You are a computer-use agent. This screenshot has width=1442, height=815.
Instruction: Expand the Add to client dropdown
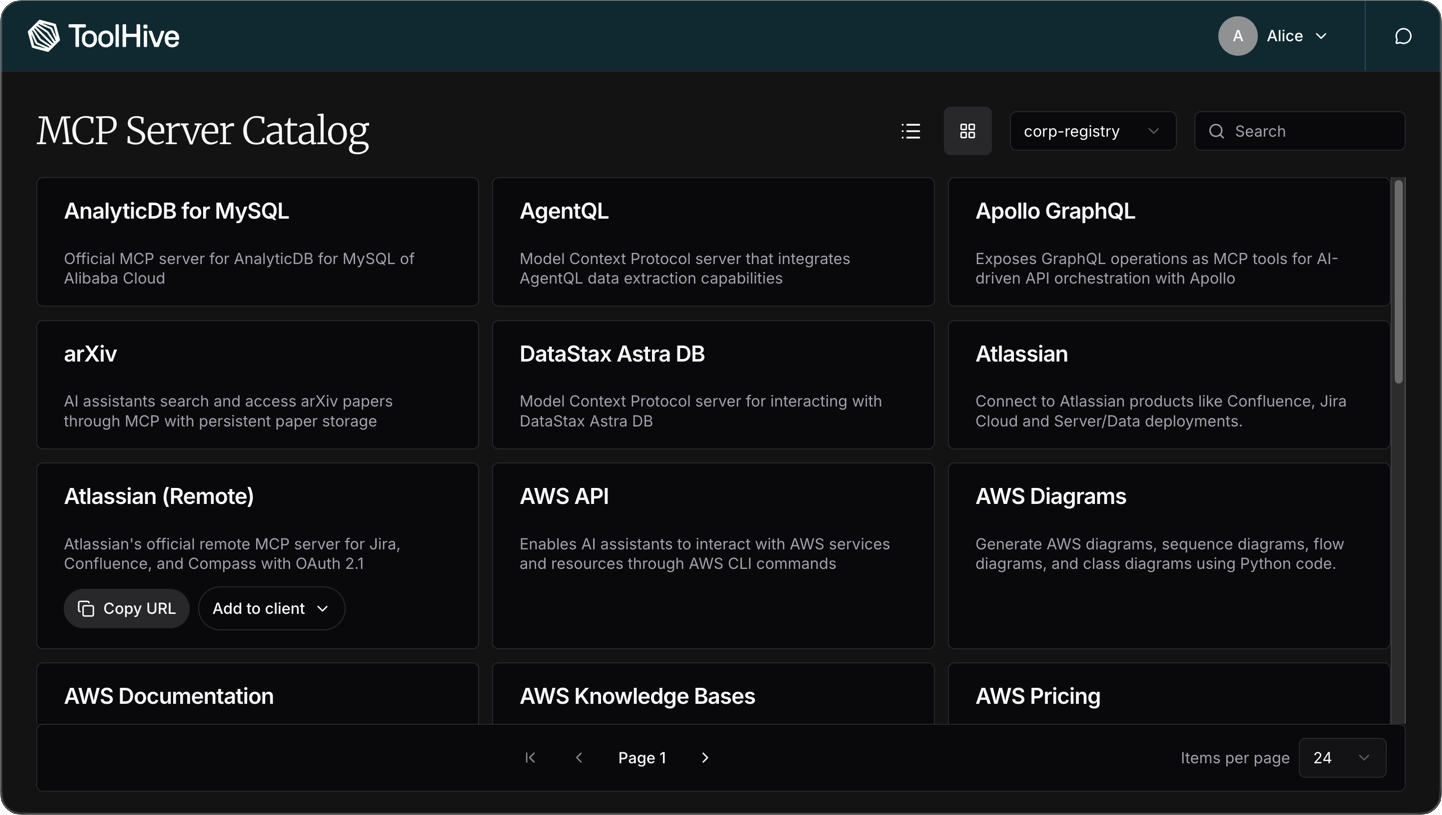272,609
